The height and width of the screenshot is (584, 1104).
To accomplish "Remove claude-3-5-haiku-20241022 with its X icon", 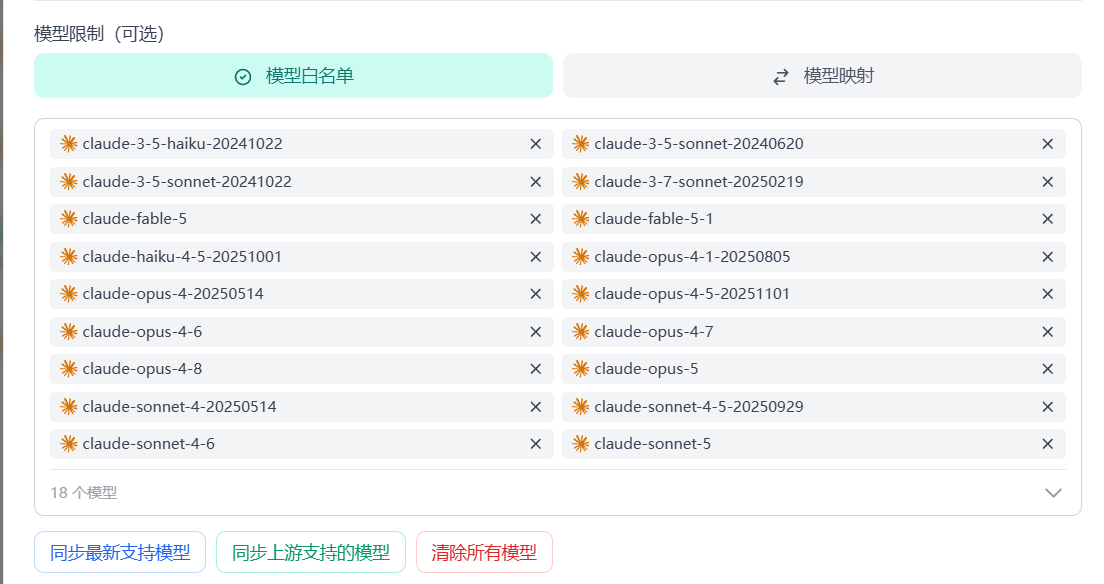I will (x=536, y=144).
